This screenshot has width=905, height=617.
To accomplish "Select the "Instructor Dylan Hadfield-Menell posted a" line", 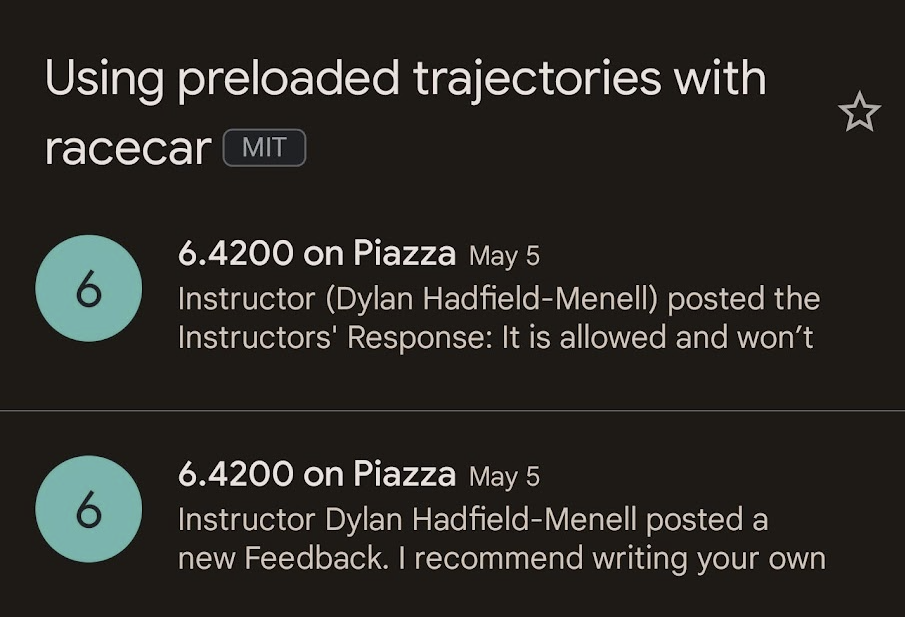I will [473, 519].
